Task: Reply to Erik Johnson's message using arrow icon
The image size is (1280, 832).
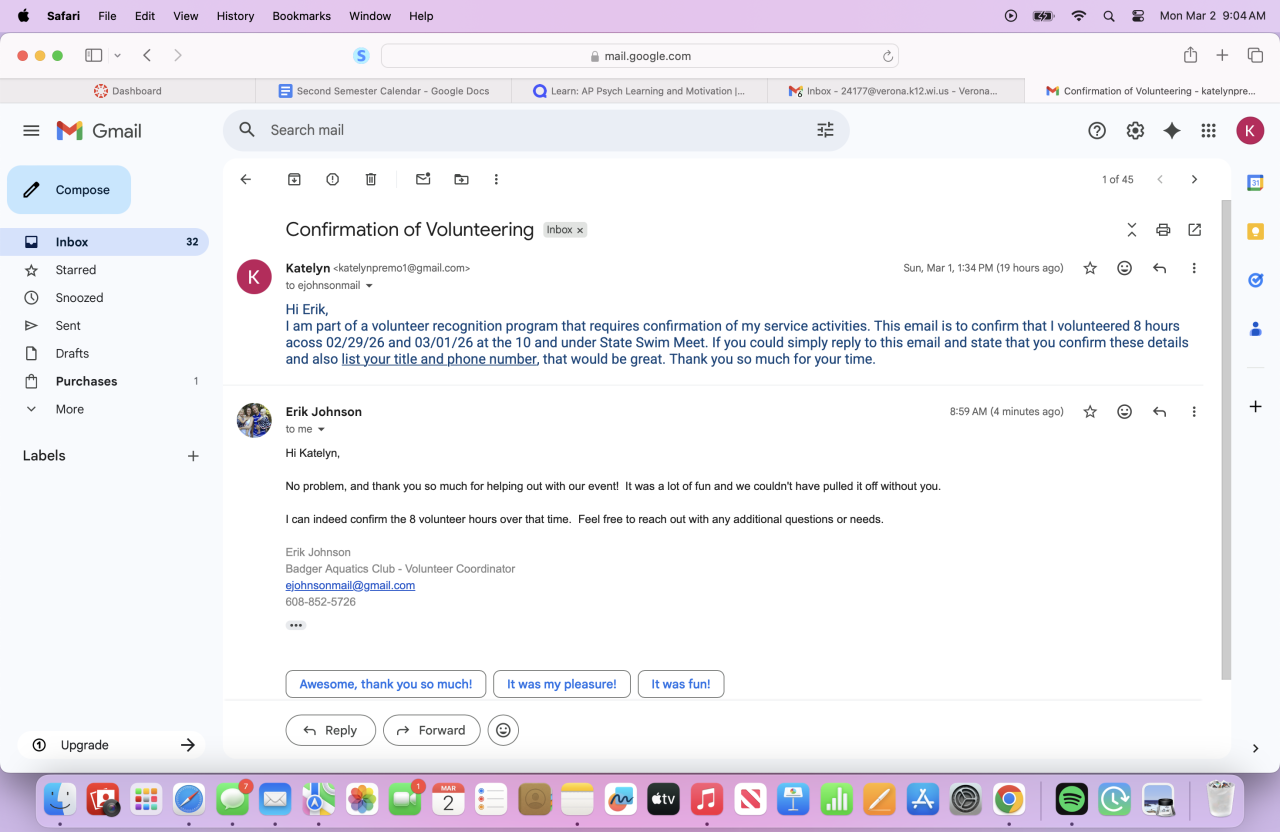Action: [x=1159, y=411]
